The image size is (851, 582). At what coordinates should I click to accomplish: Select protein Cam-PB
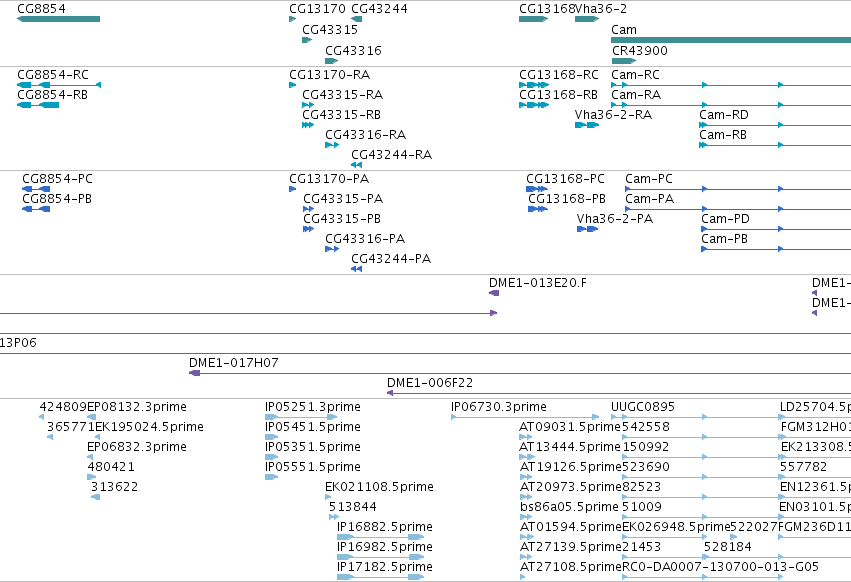(x=725, y=239)
